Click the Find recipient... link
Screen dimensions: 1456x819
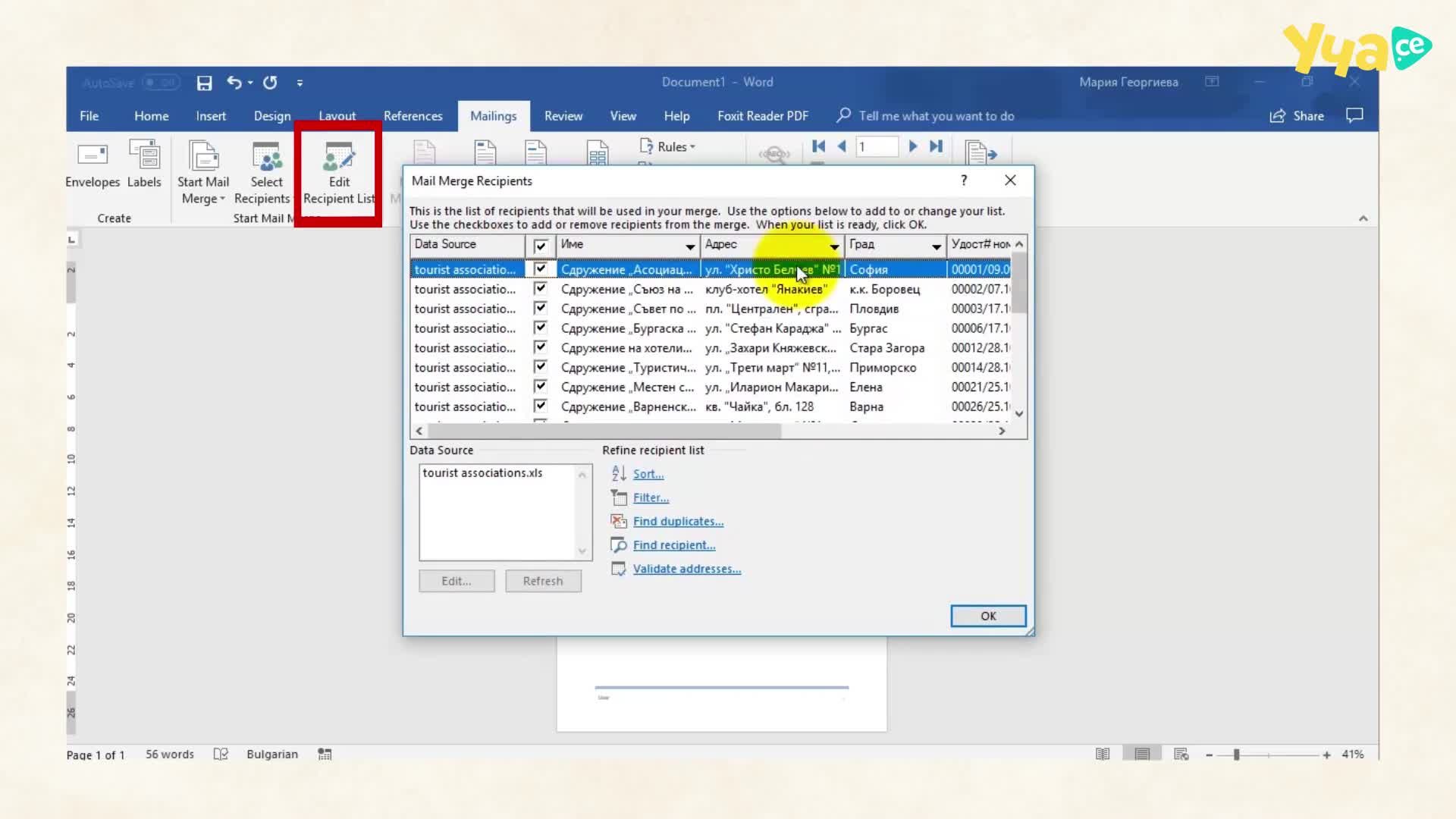point(674,544)
